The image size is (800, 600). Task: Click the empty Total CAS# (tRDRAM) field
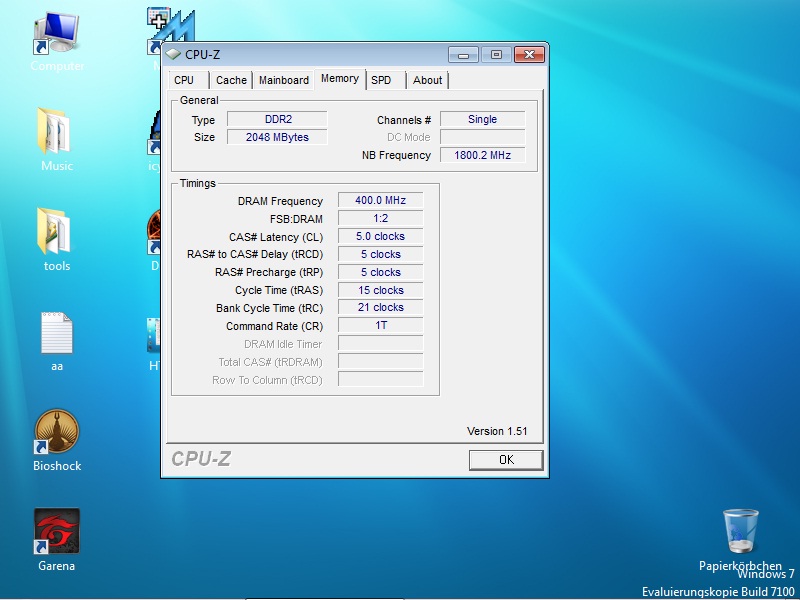pyautogui.click(x=381, y=361)
